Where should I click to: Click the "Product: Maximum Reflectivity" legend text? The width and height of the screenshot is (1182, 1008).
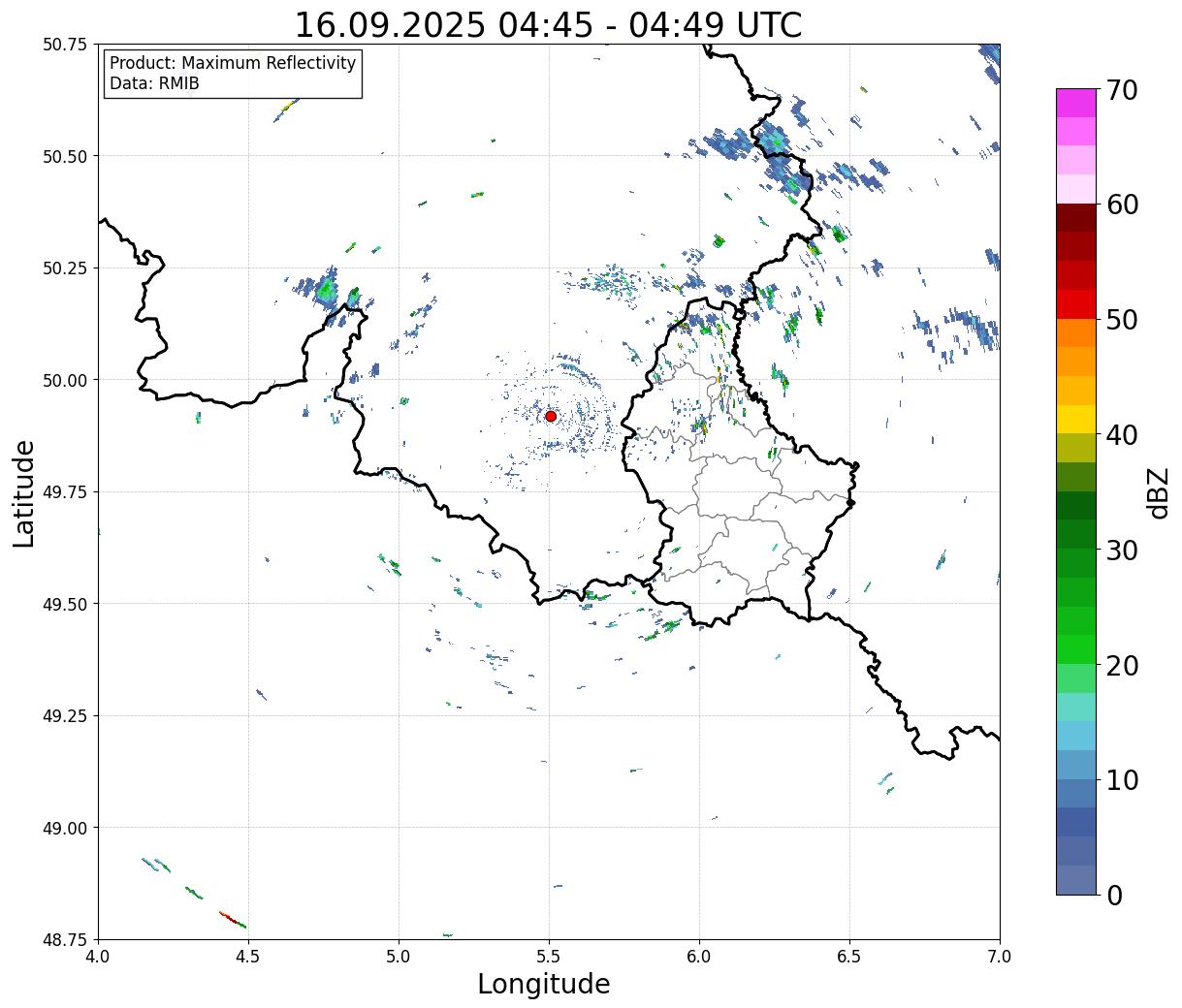pyautogui.click(x=233, y=63)
